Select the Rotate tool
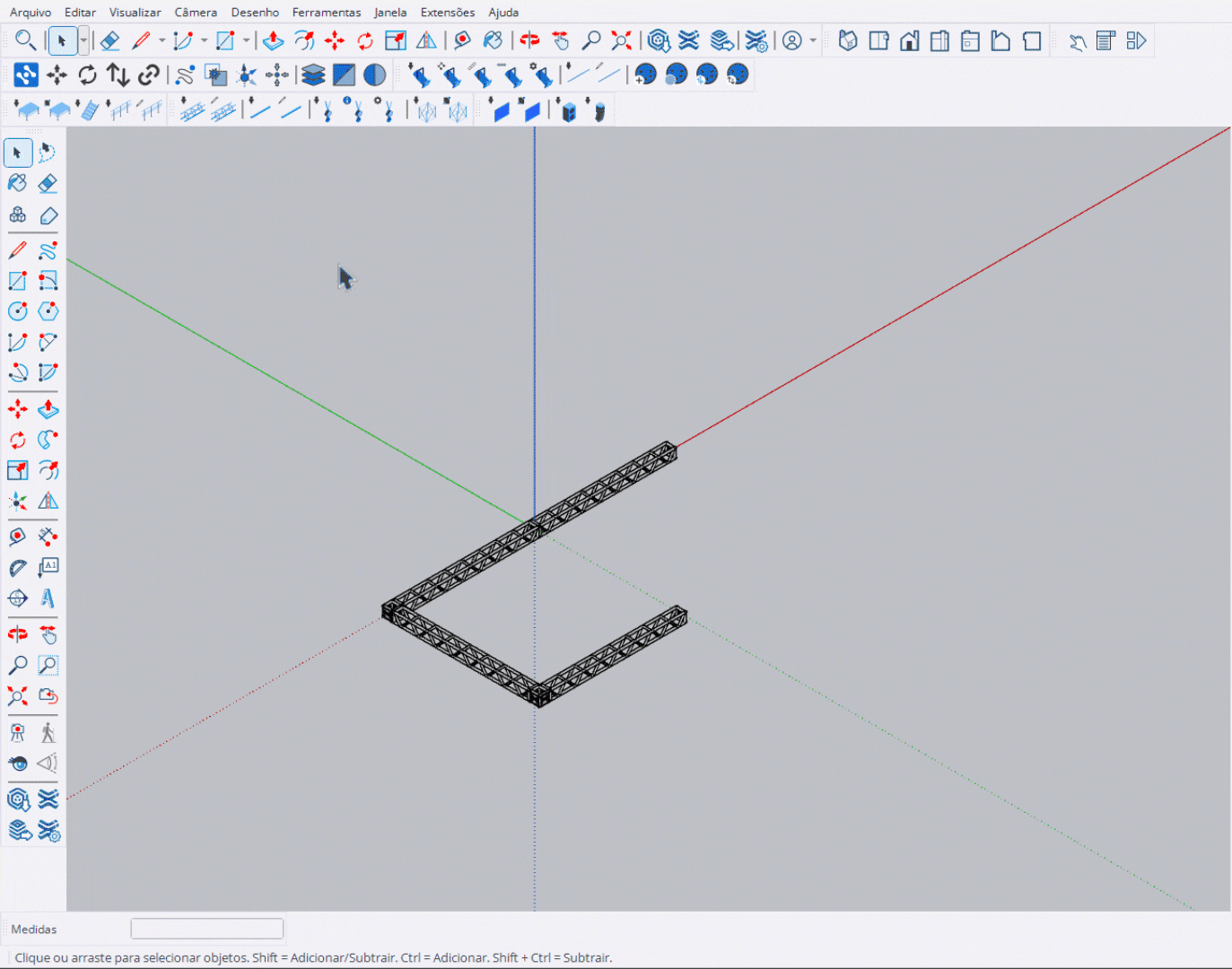1232x969 pixels. [16, 440]
